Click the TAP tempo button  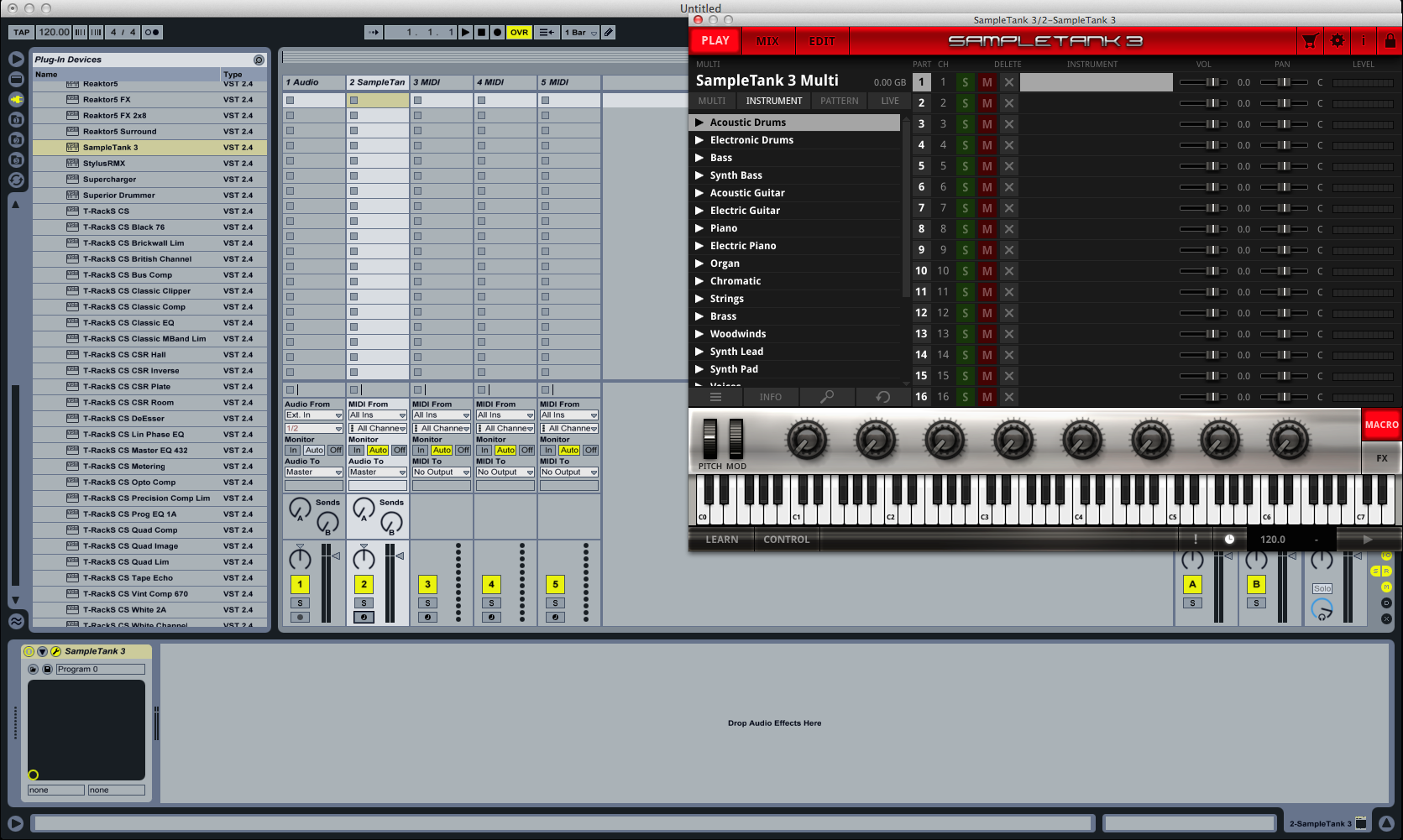click(x=22, y=32)
